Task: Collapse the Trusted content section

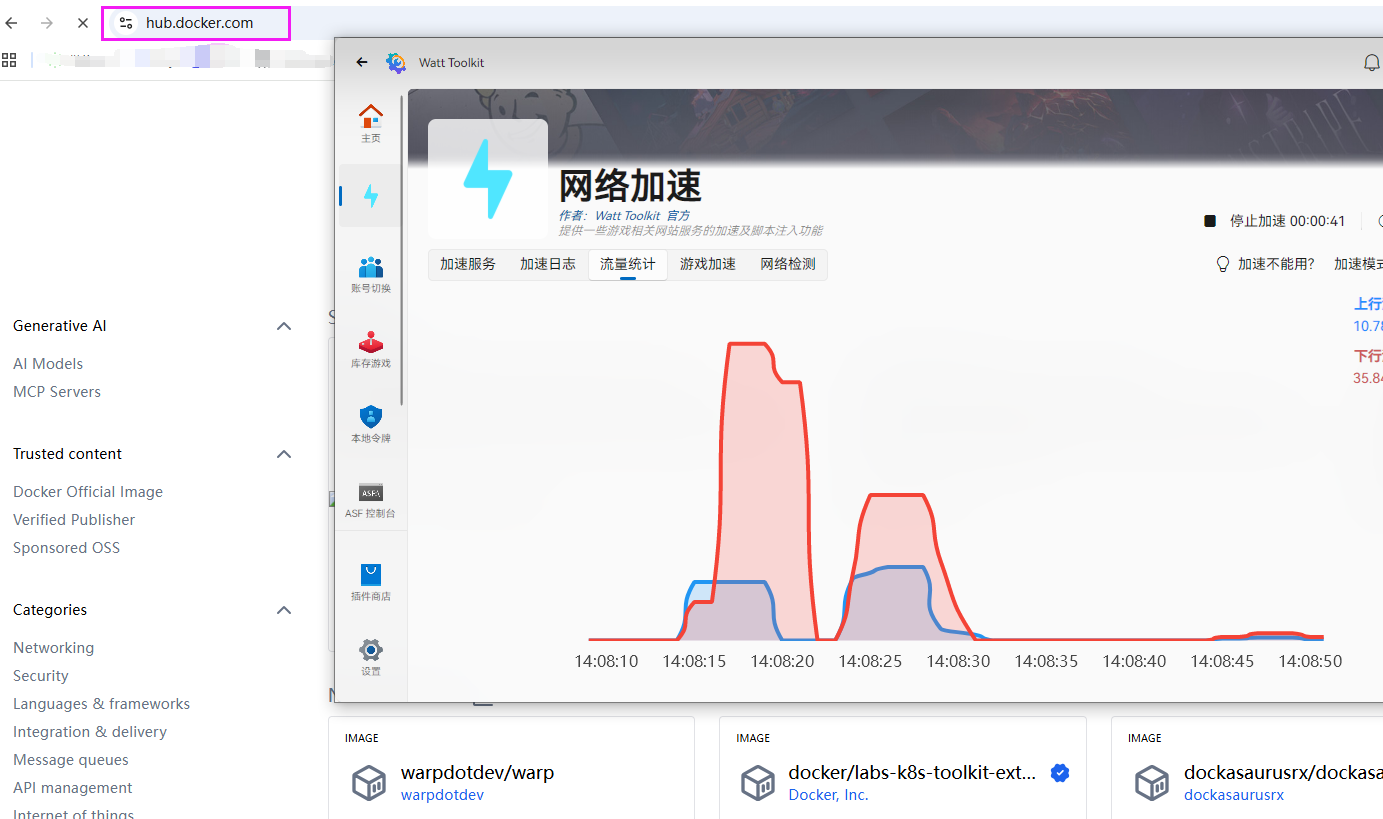Action: pos(284,454)
